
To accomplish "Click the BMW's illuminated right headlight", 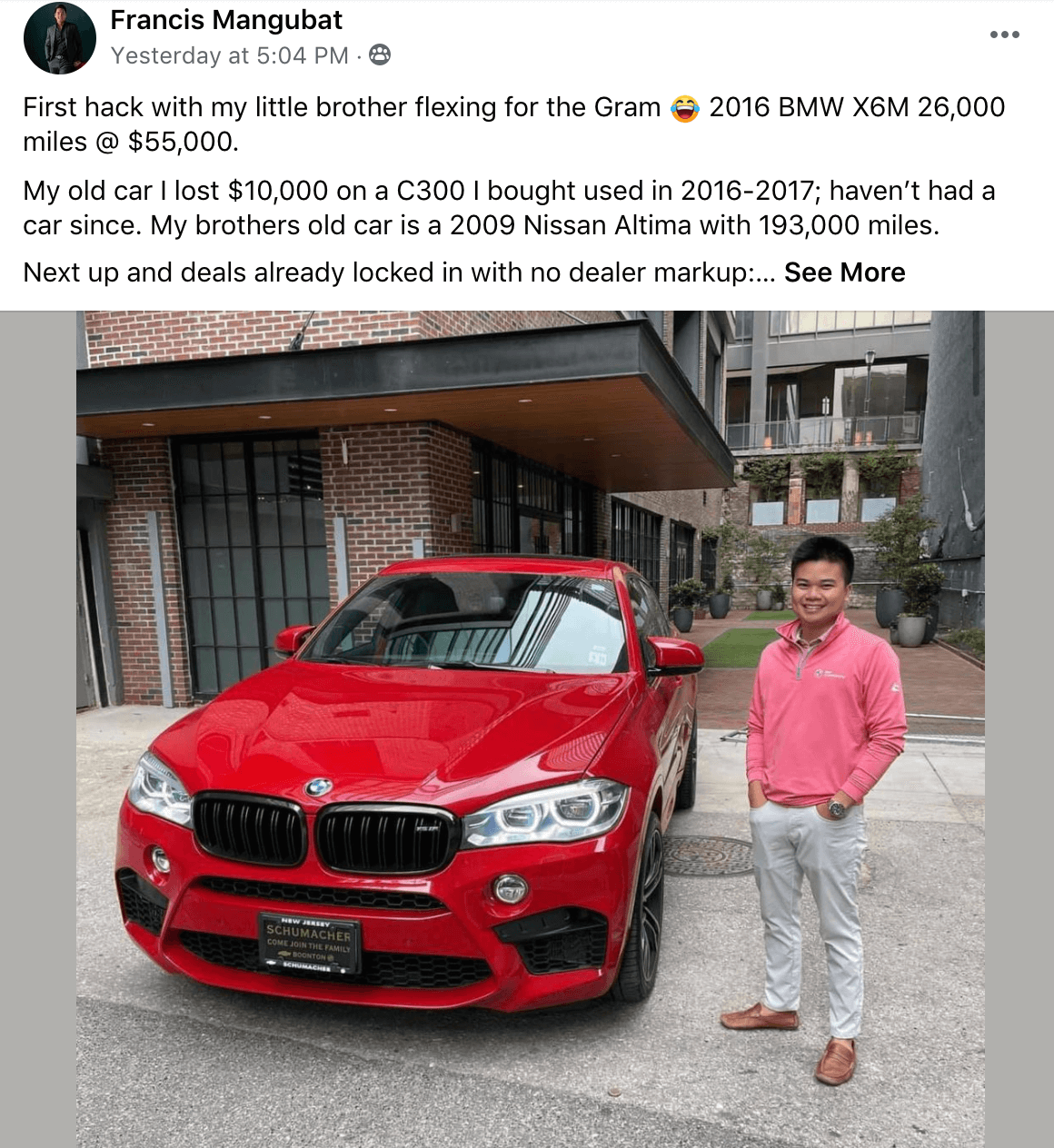I will pyautogui.click(x=545, y=811).
